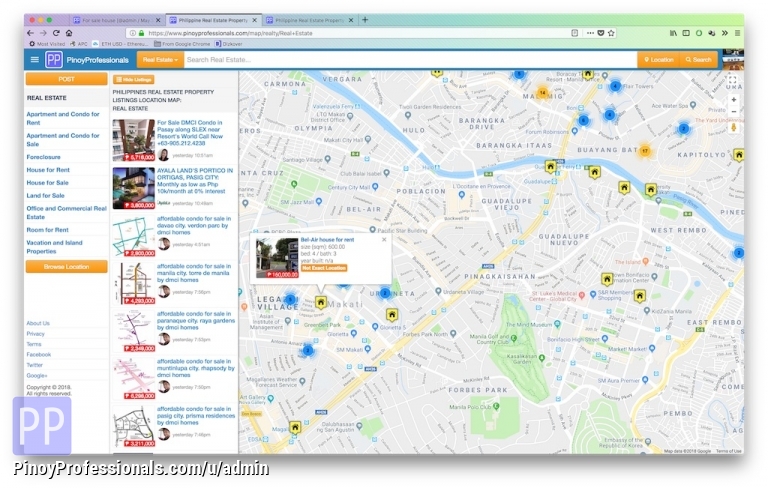The height and width of the screenshot is (488, 768).
Task: Save page to Pocket icon
Action: (x=600, y=33)
